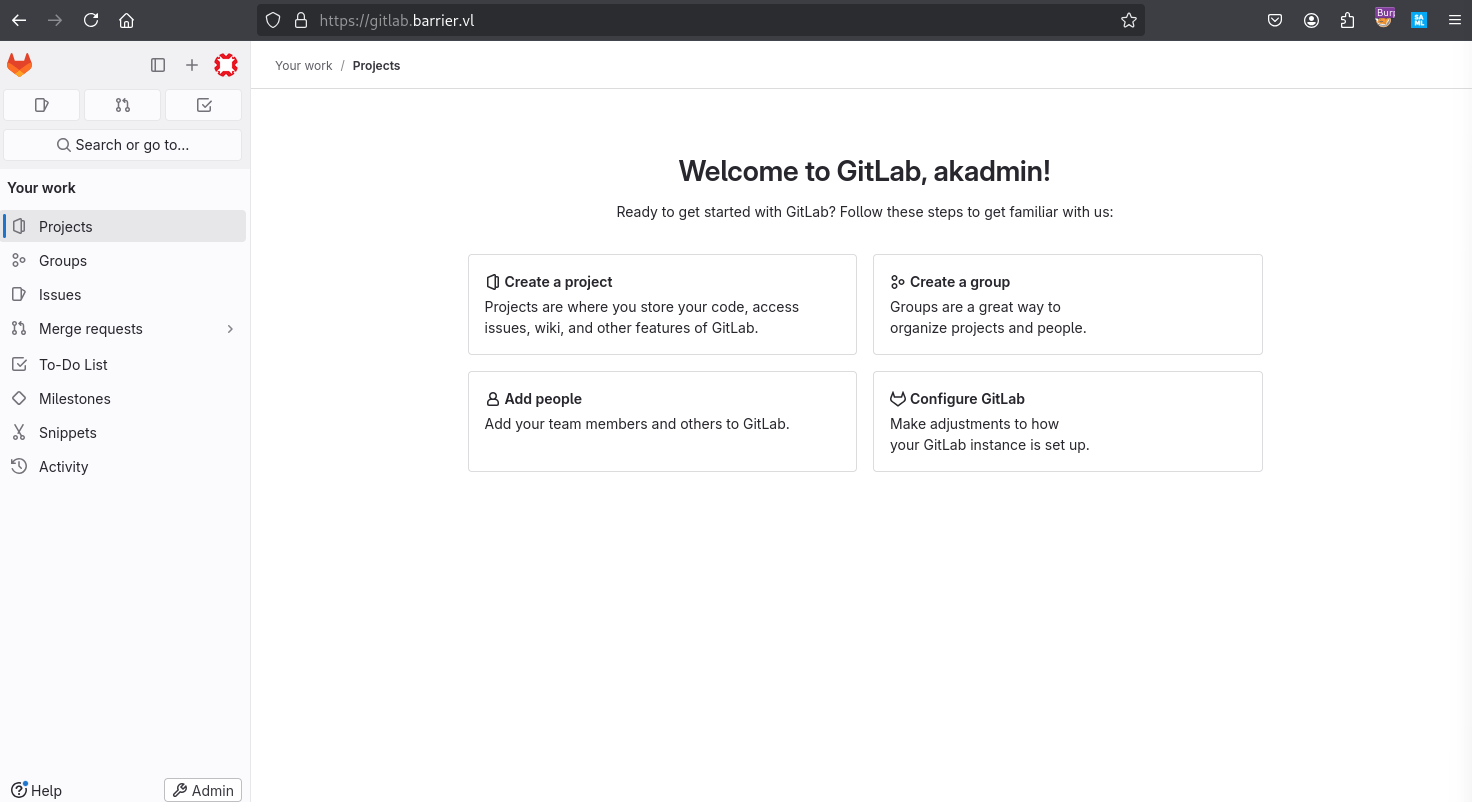Bookmark page with star icon
The height and width of the screenshot is (802, 1472).
pos(1129,20)
